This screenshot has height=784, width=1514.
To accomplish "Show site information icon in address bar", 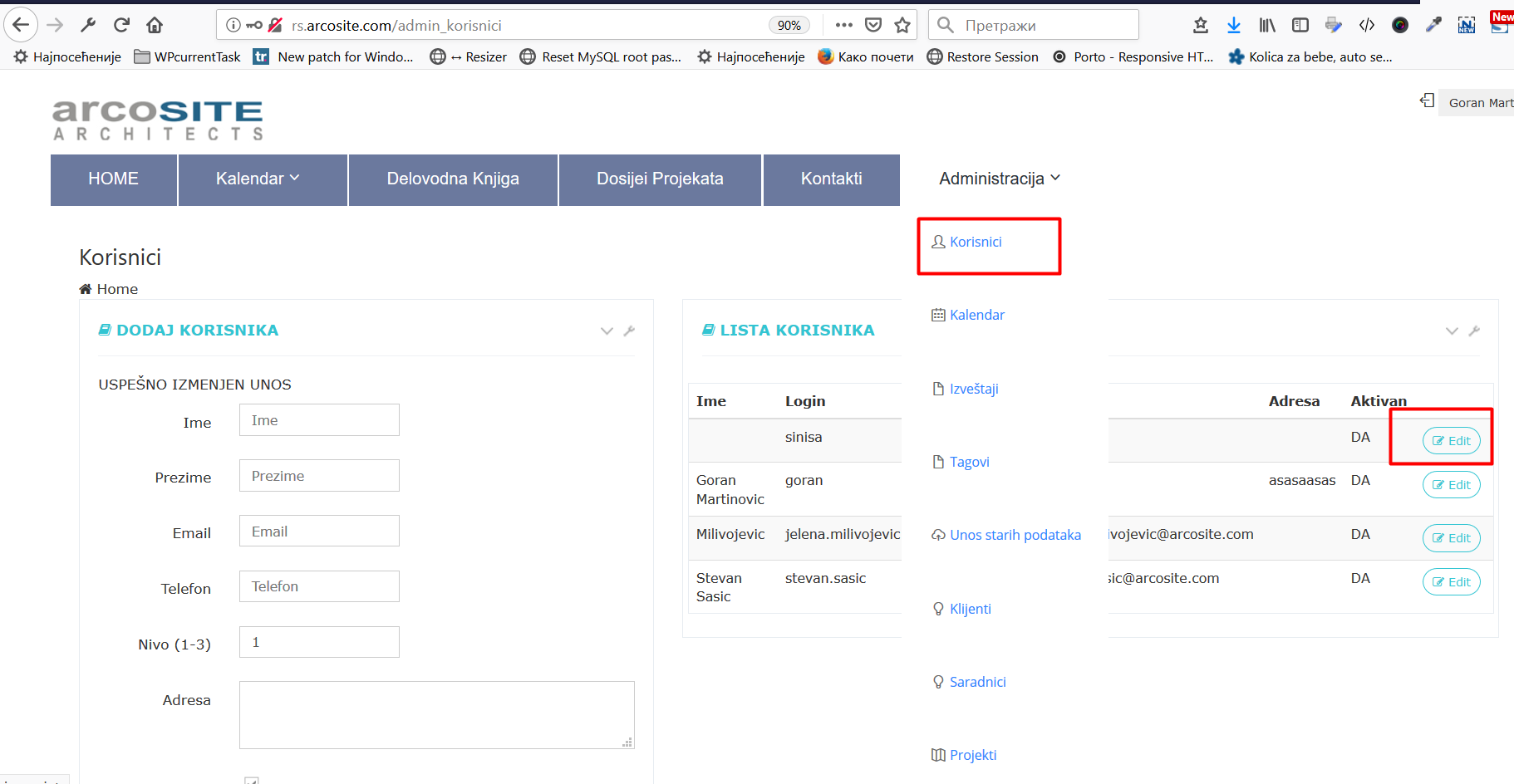I will pyautogui.click(x=233, y=25).
